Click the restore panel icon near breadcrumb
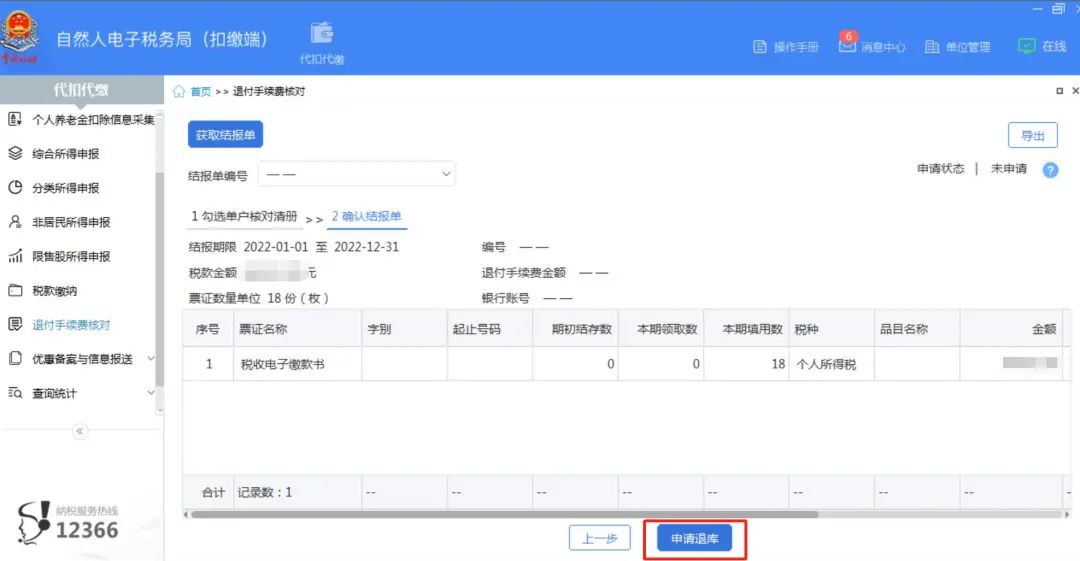The image size is (1080, 561). [x=1059, y=91]
